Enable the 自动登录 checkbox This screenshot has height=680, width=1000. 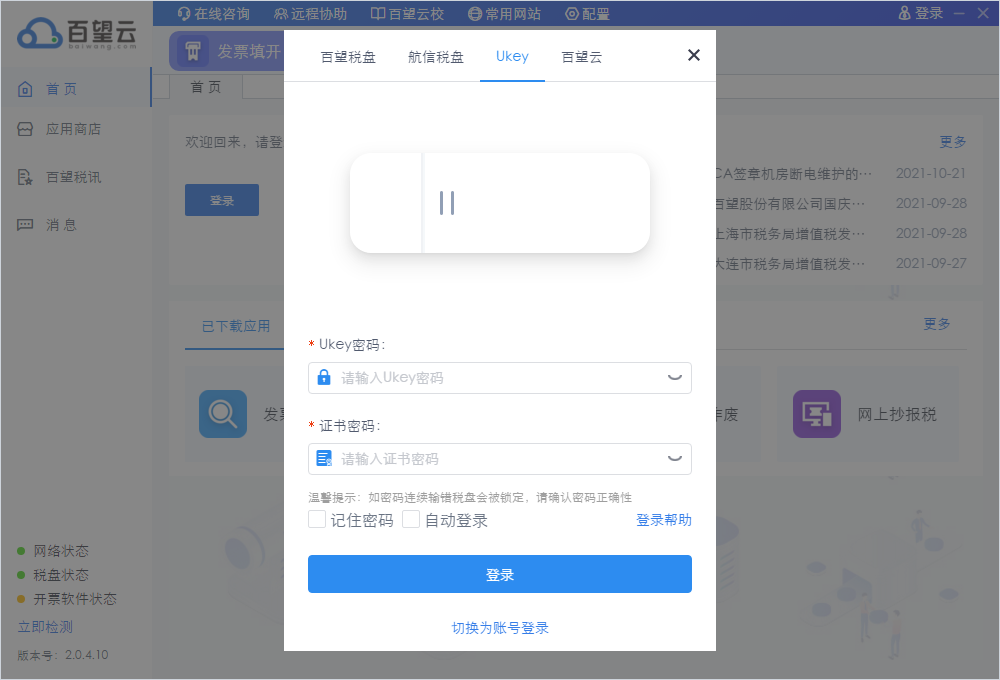coord(411,519)
